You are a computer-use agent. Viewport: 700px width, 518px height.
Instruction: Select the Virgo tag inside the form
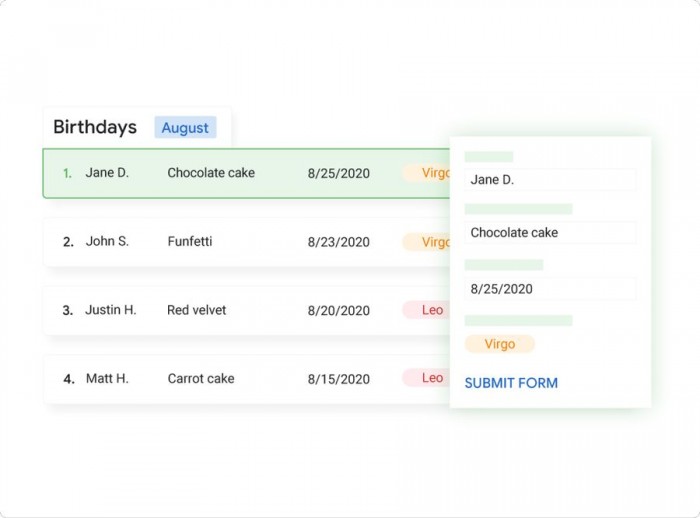(499, 344)
